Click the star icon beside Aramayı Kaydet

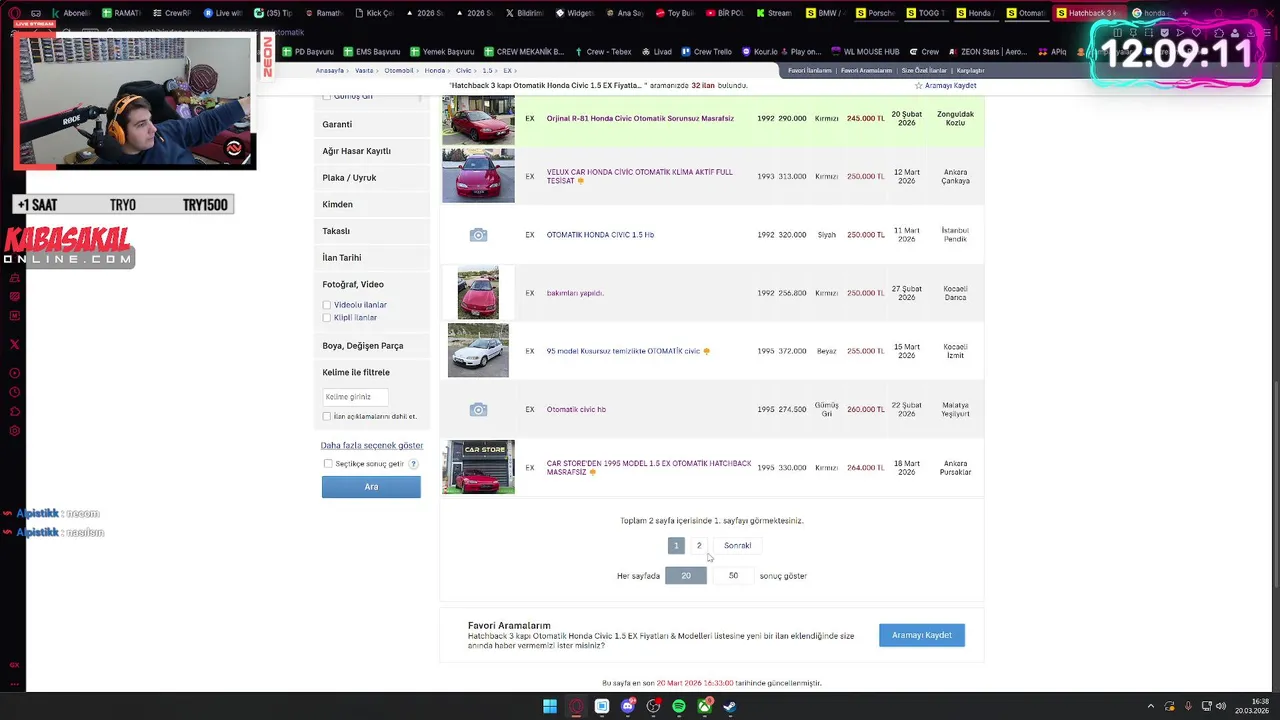919,86
